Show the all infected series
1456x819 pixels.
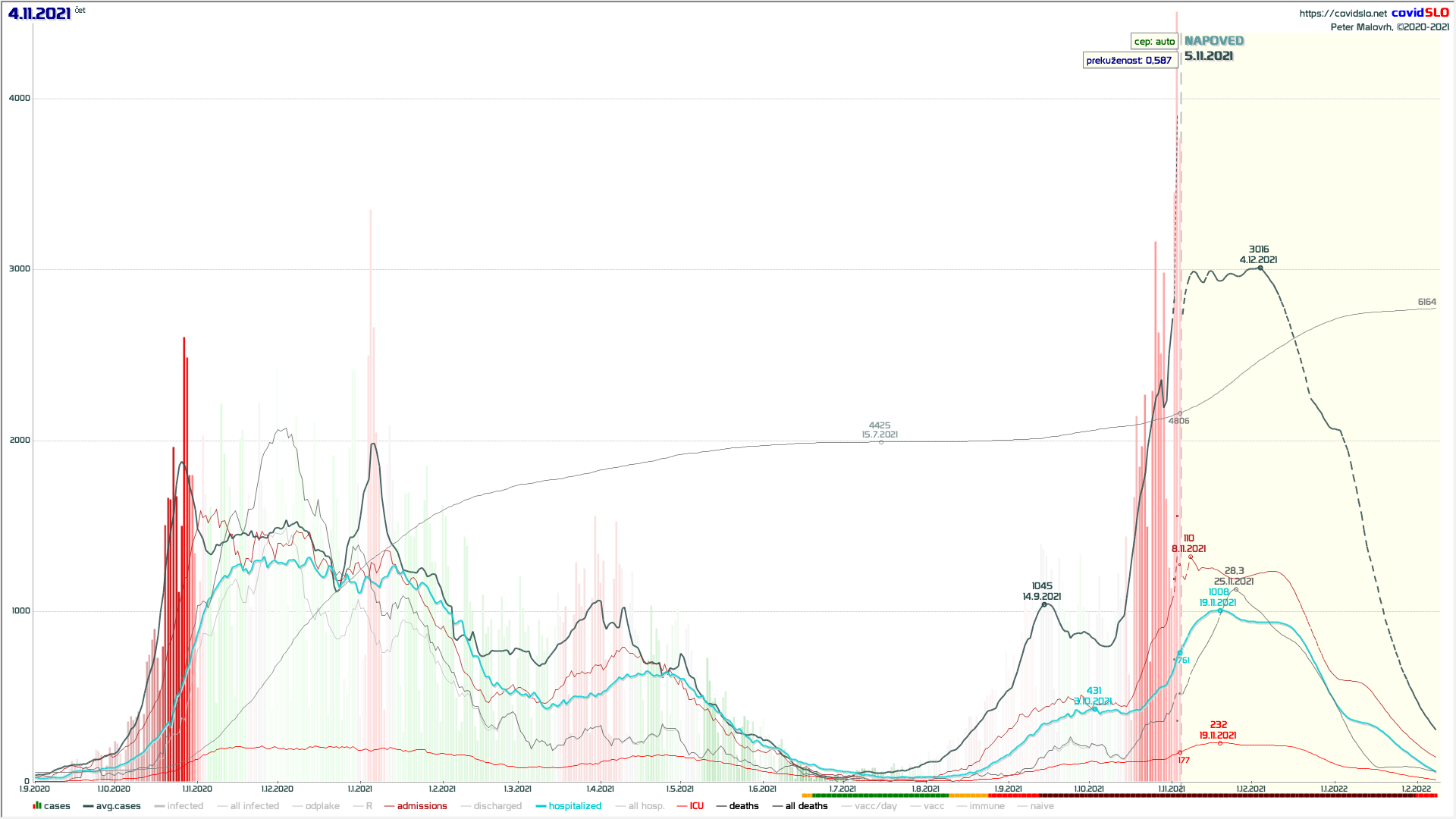point(254,806)
